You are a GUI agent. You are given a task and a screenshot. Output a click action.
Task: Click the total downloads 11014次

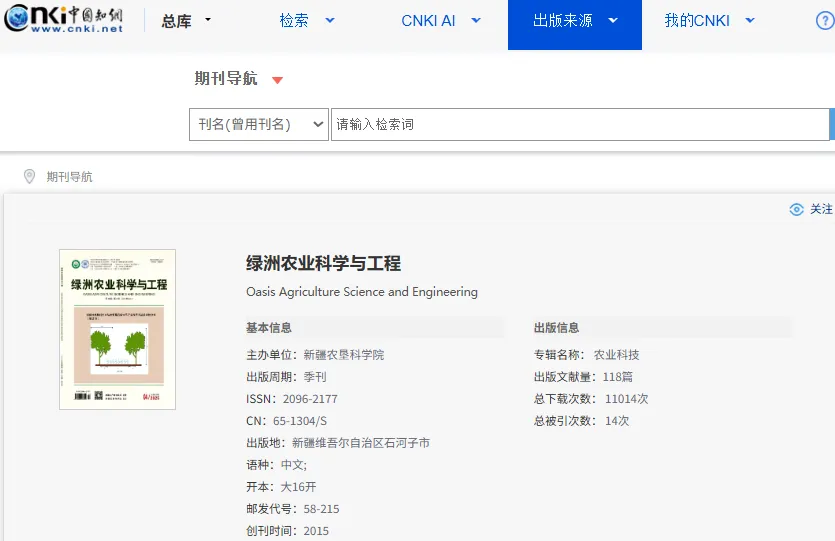tap(627, 399)
